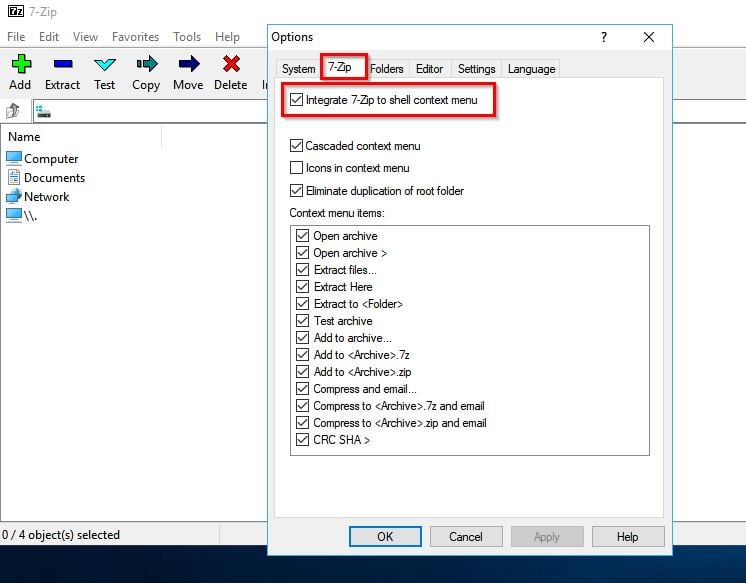
Task: Uncheck the Open archive > item
Action: pos(302,252)
